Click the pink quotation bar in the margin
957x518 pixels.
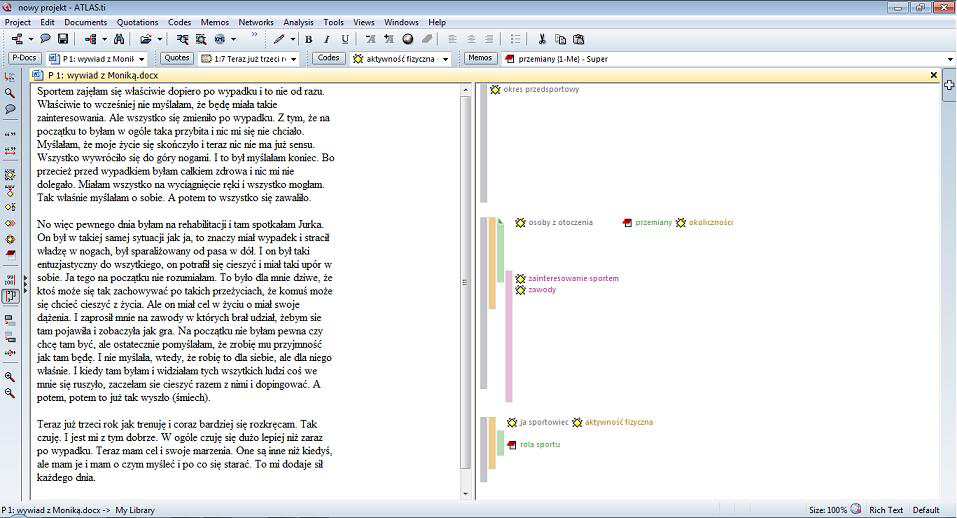508,336
